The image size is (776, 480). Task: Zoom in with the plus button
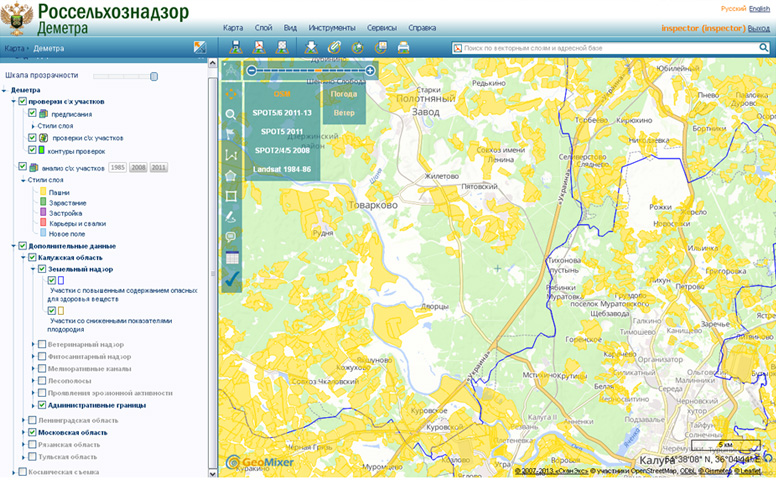coord(370,71)
